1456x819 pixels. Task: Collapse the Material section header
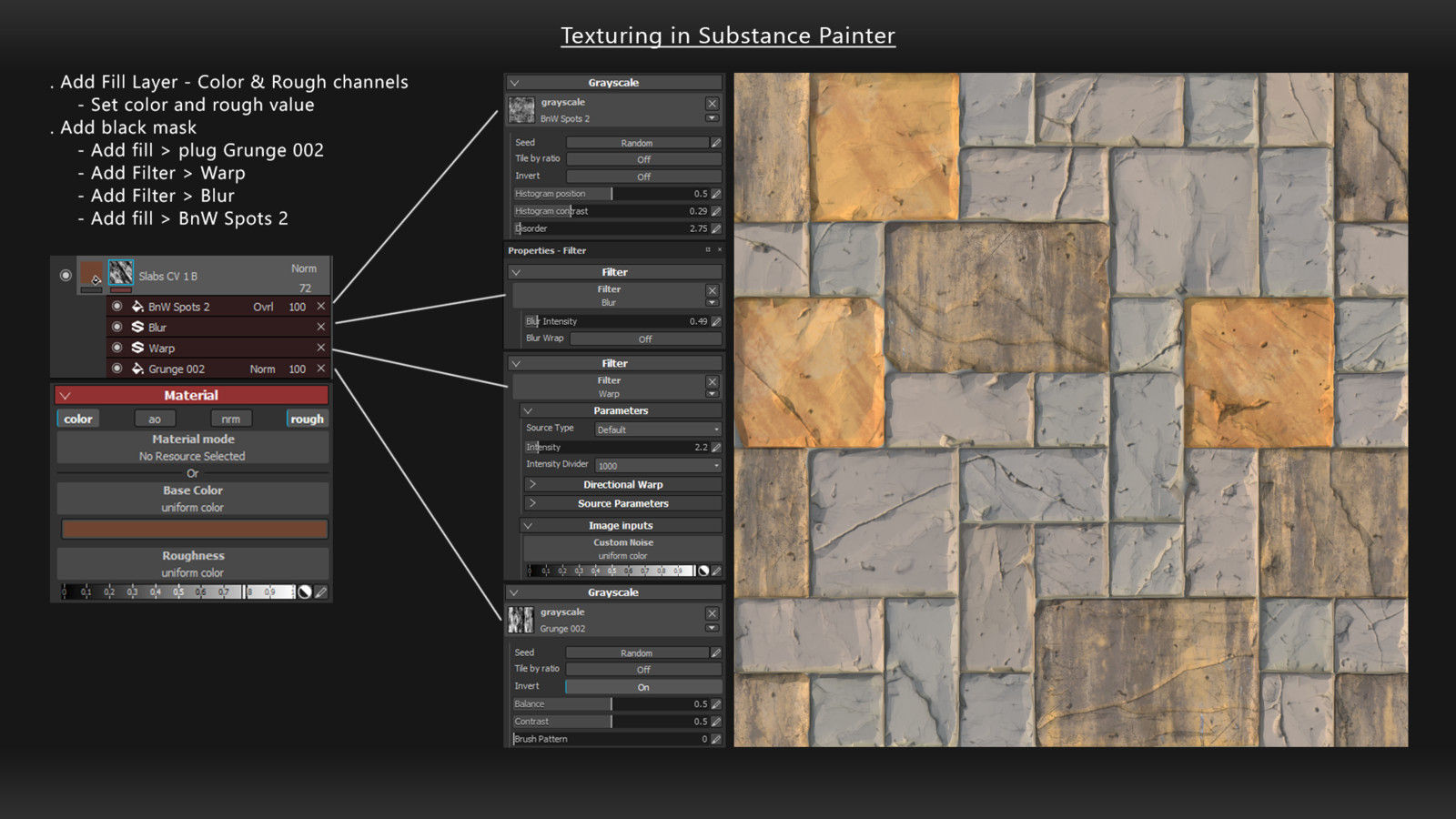coord(191,395)
